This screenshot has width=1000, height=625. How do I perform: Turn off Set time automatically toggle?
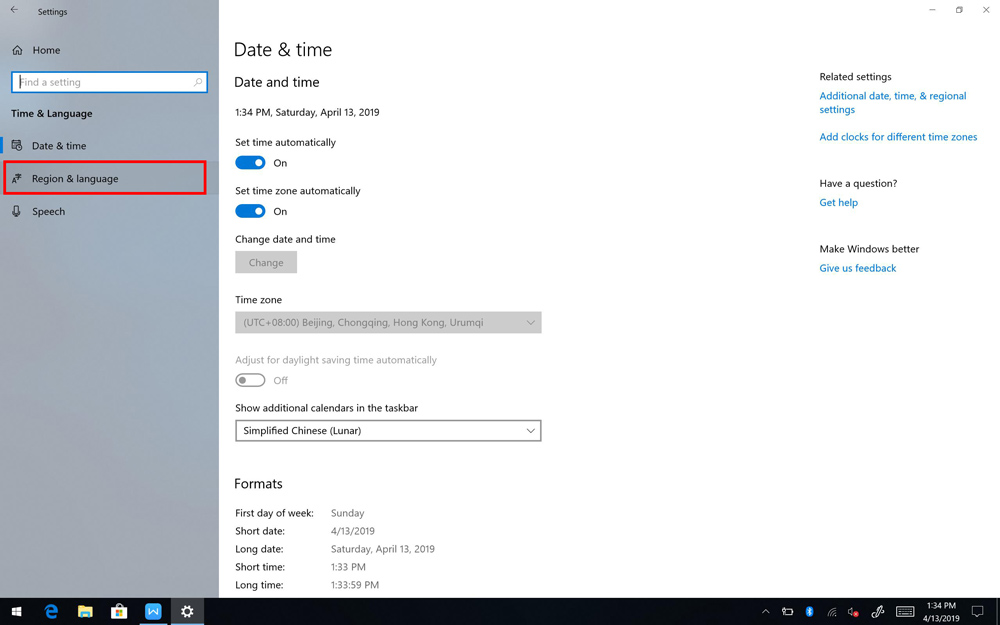coord(250,163)
